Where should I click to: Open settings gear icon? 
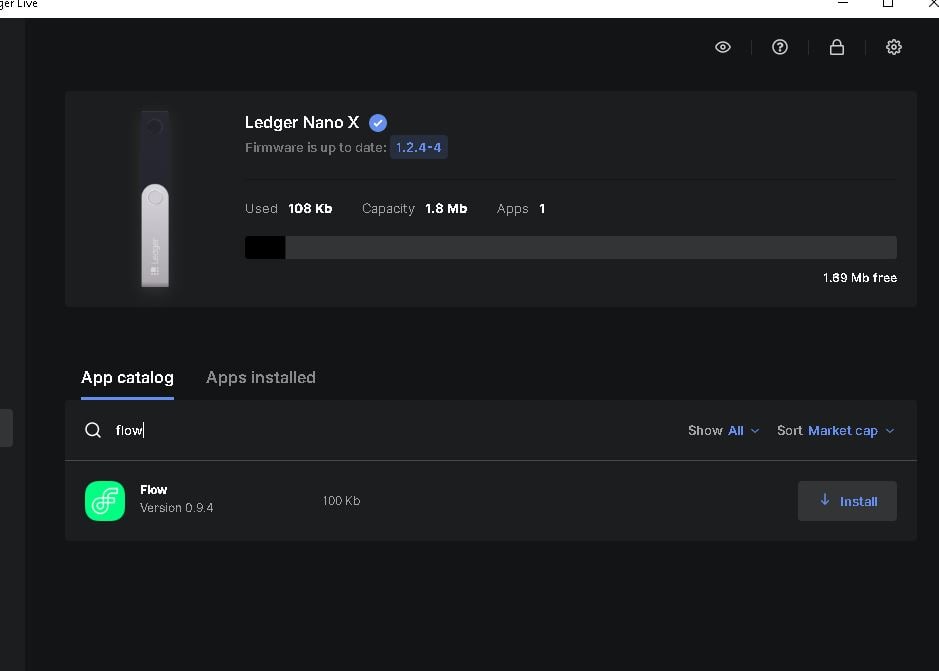(x=893, y=47)
